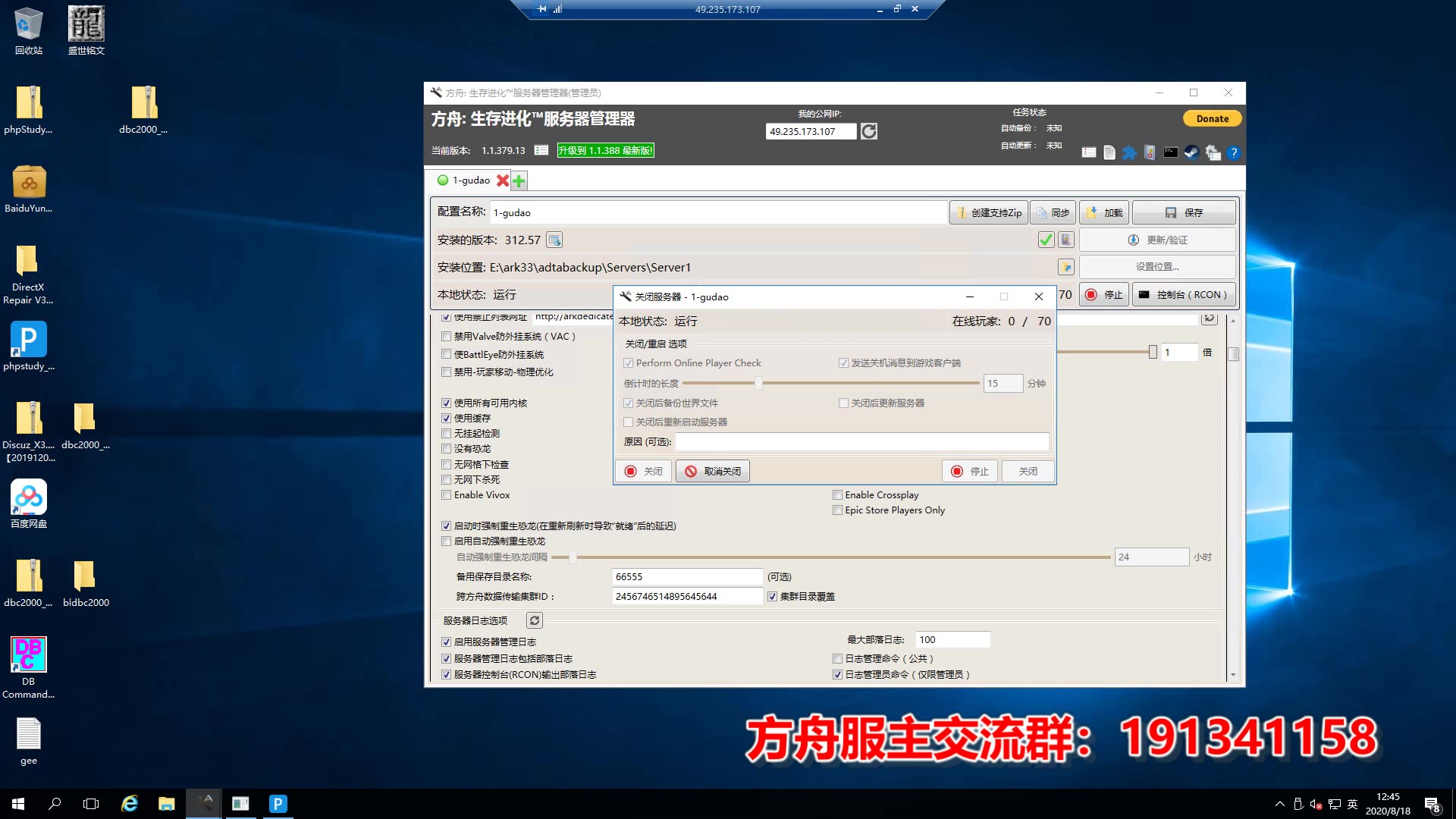
Task: Click the installed version details icon
Action: tap(554, 240)
